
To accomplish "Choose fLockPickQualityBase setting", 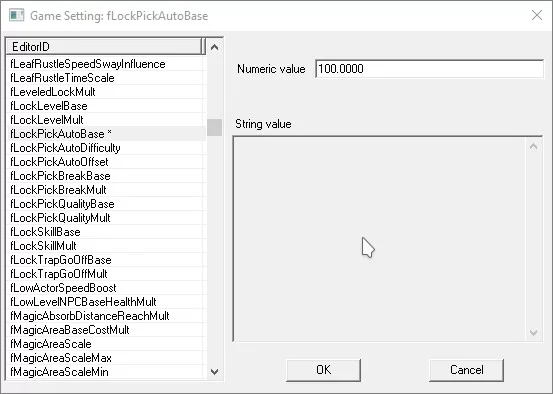I will coord(106,204).
